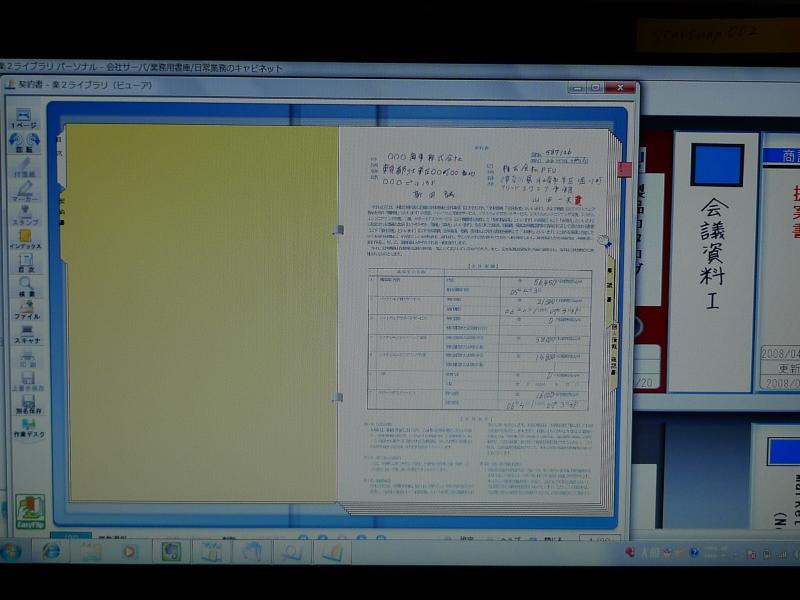Select the 回転 rotate tool
The image size is (800, 600).
[x=24, y=141]
